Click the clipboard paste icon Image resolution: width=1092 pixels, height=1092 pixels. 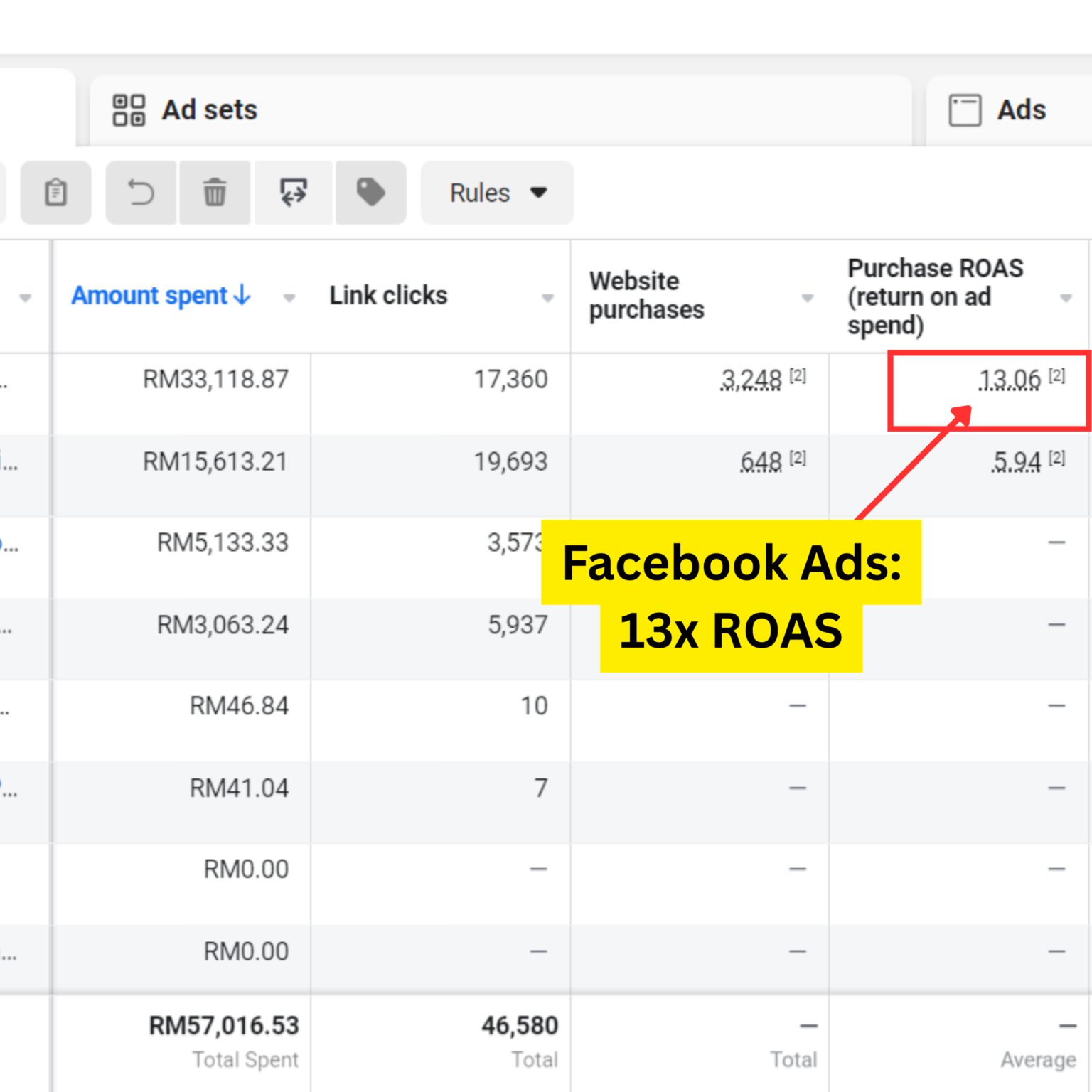pos(55,193)
